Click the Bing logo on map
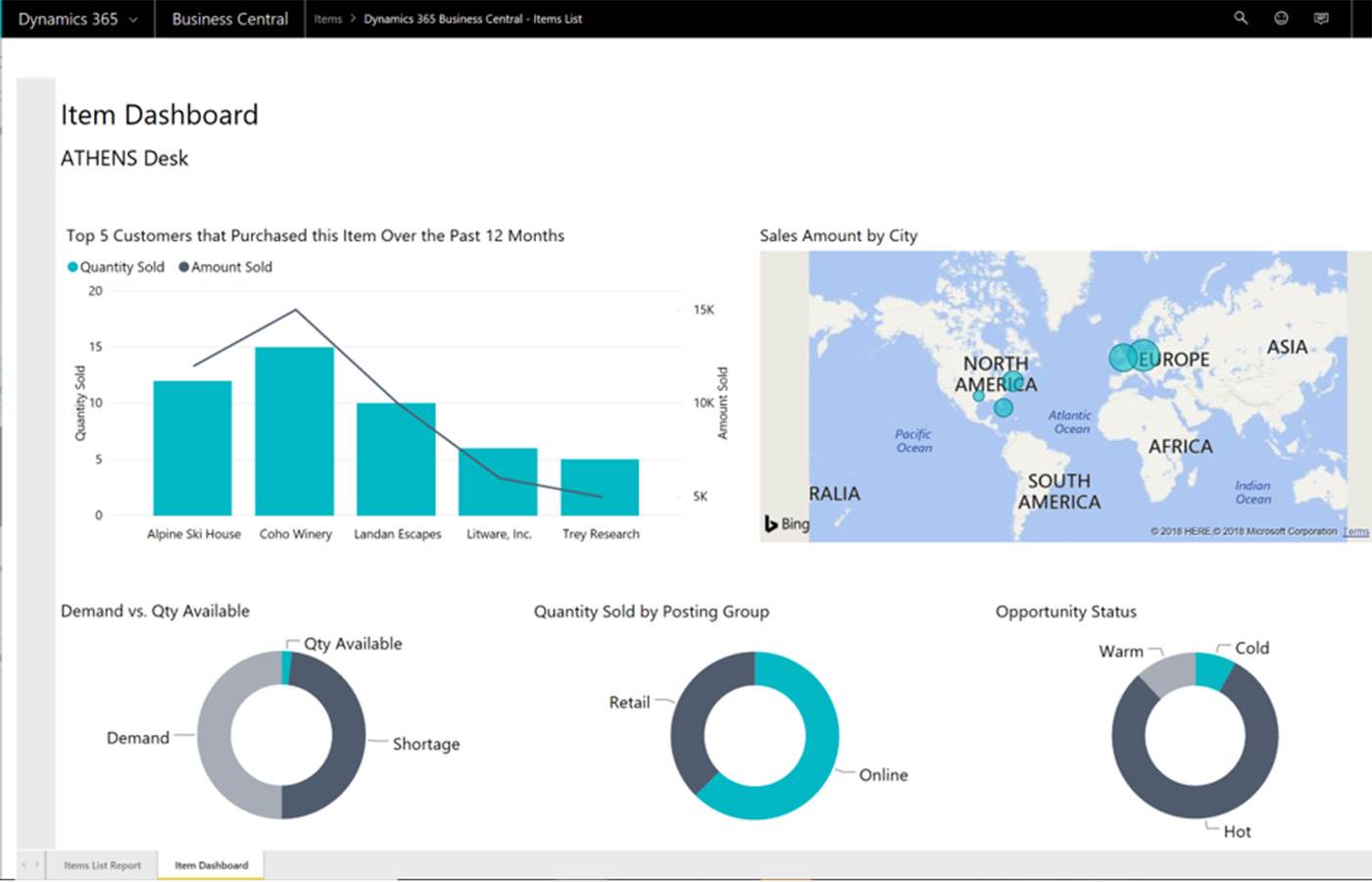 click(787, 524)
